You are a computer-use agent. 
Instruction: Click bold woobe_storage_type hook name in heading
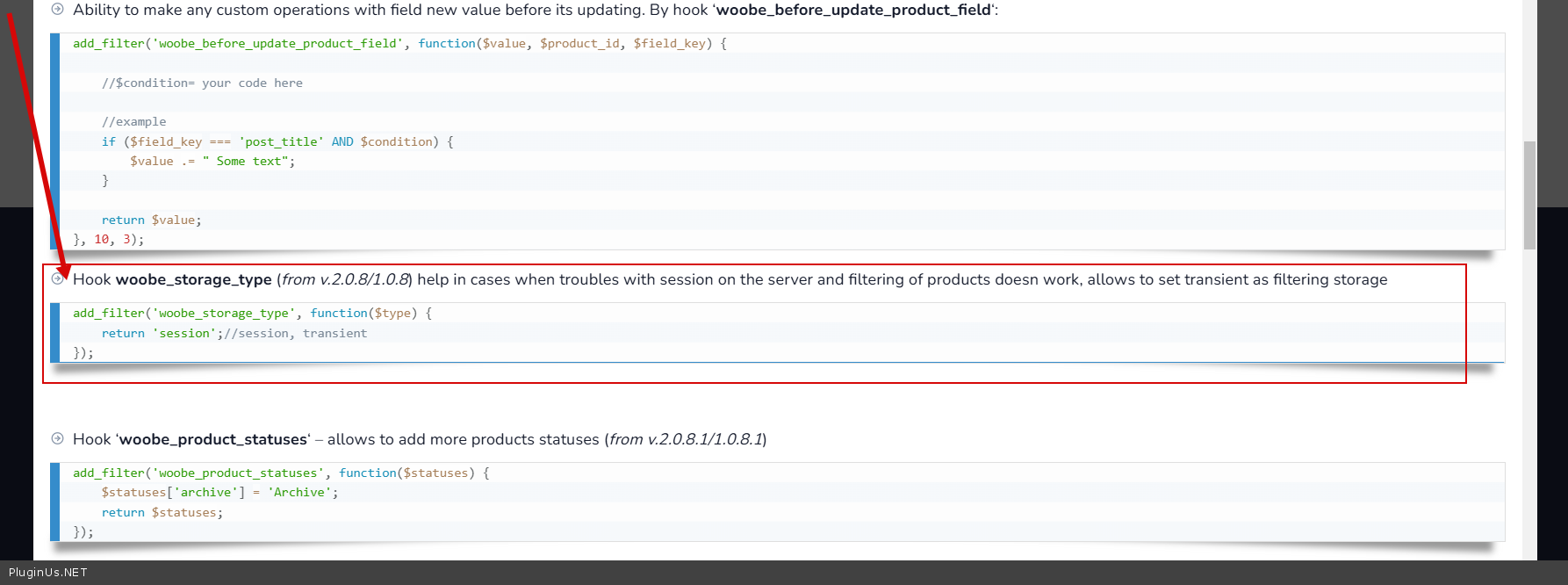193,279
